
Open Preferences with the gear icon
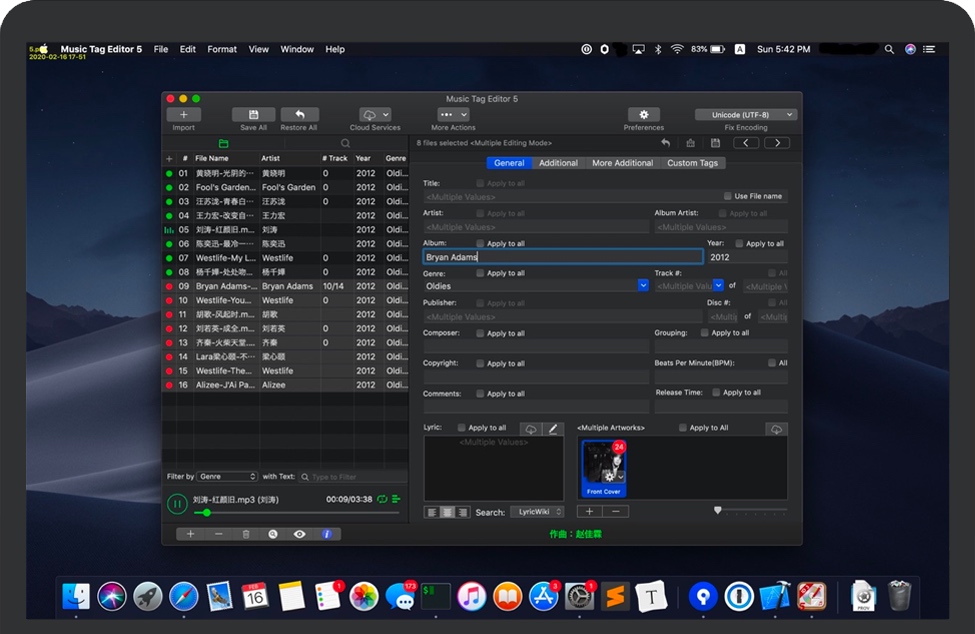pos(643,115)
